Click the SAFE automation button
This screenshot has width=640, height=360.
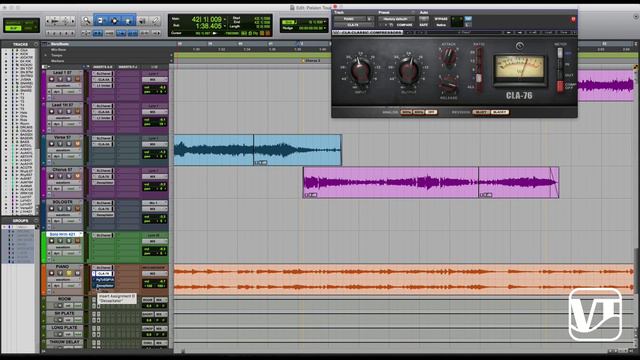(424, 24)
